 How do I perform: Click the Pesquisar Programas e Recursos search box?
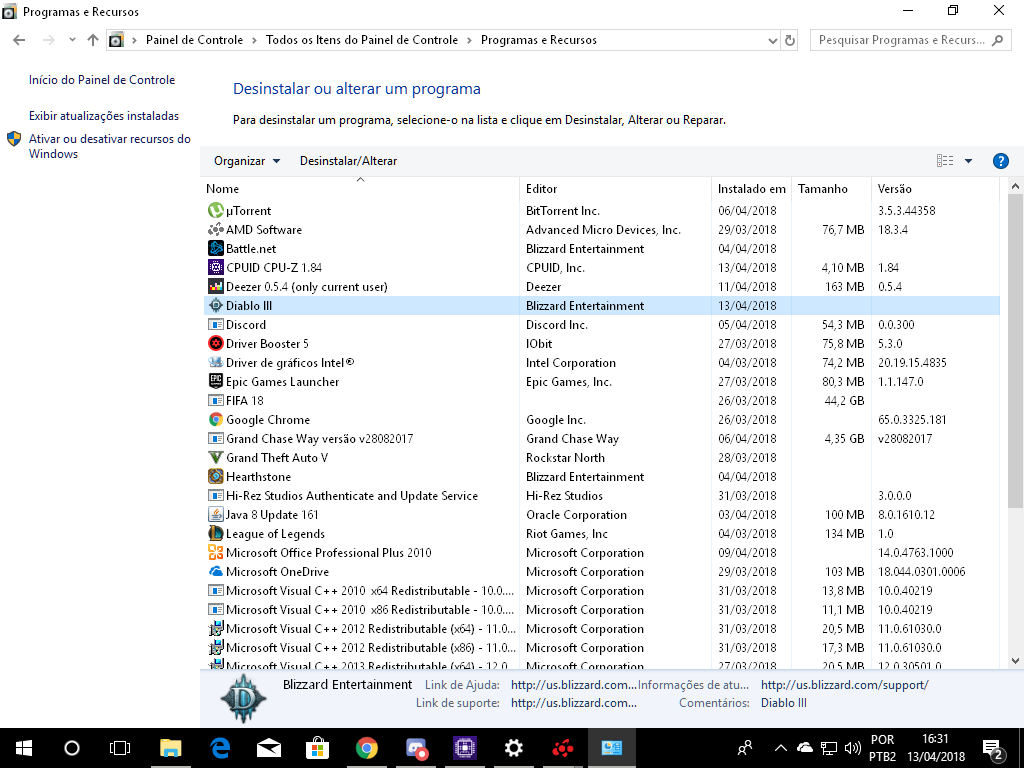click(x=910, y=40)
